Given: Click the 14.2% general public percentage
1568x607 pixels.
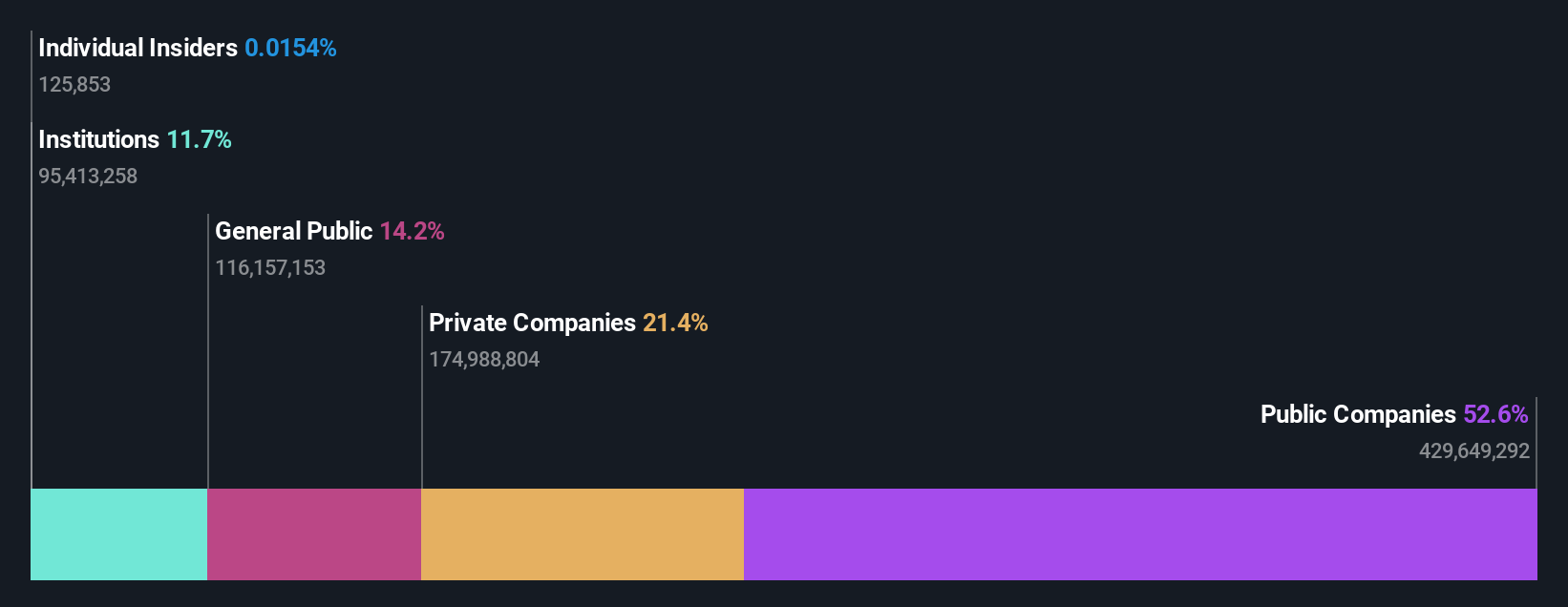Looking at the screenshot, I should click(x=412, y=231).
